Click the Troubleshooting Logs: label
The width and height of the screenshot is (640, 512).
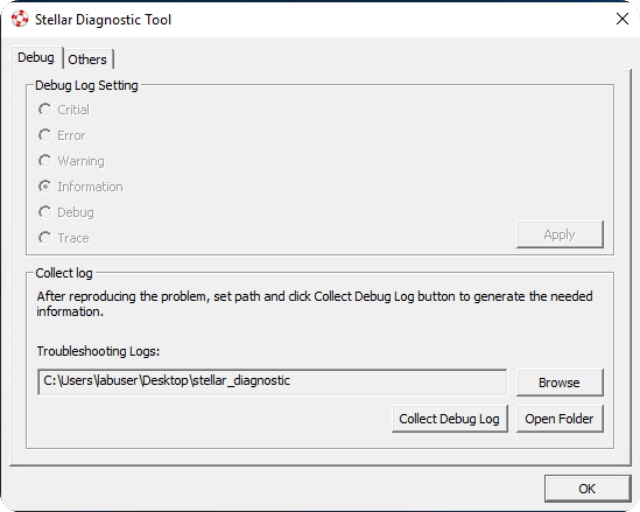98,351
